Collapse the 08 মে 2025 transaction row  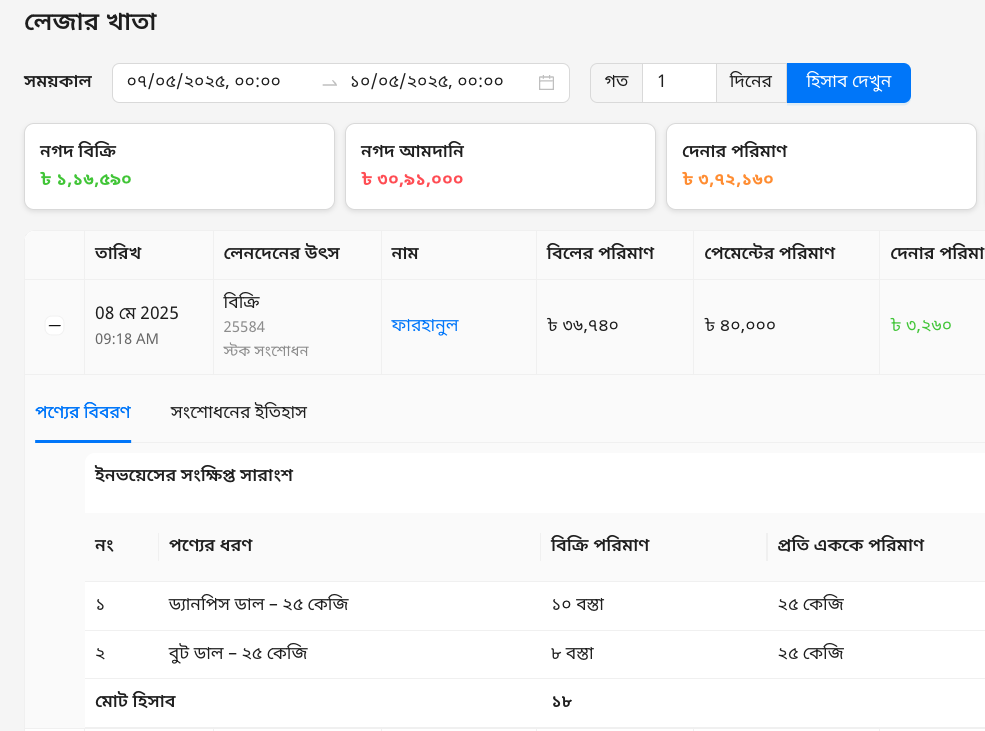[x=55, y=326]
